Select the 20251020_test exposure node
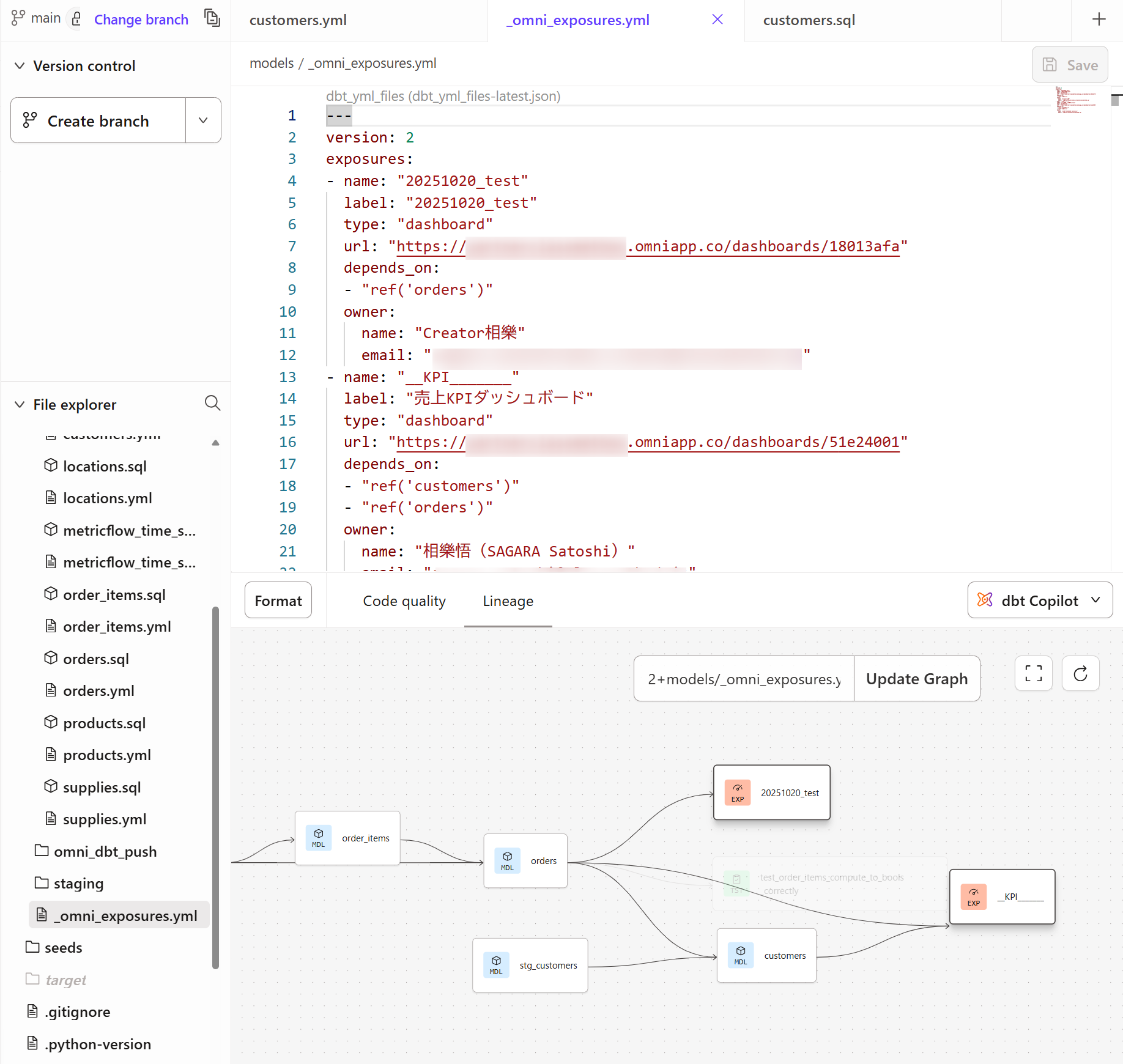 (x=771, y=792)
